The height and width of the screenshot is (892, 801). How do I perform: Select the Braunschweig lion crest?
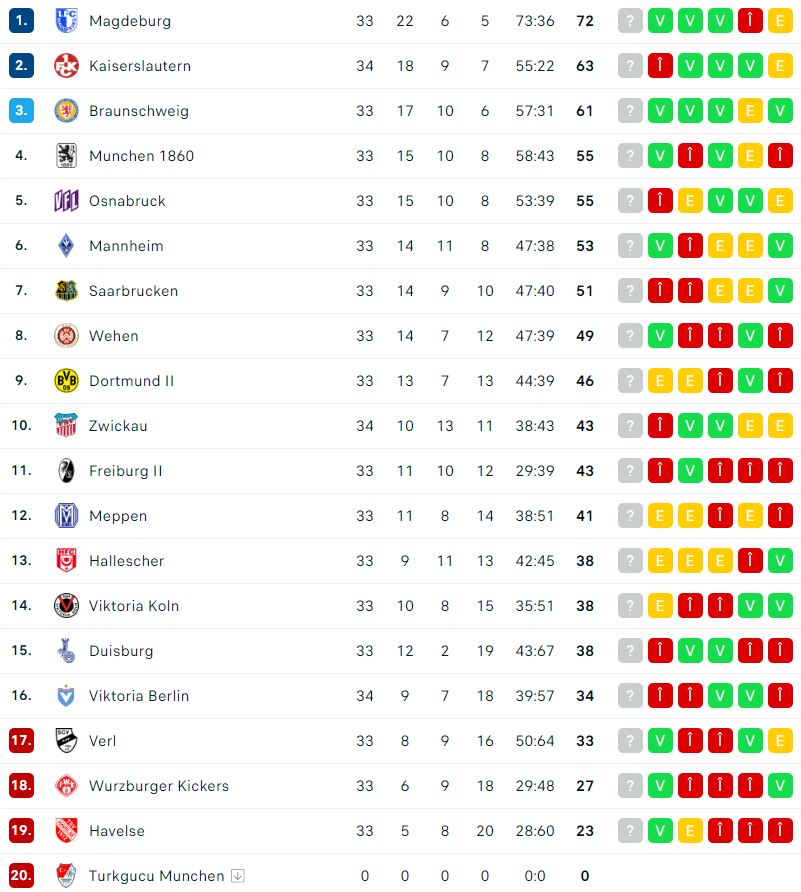click(x=66, y=110)
